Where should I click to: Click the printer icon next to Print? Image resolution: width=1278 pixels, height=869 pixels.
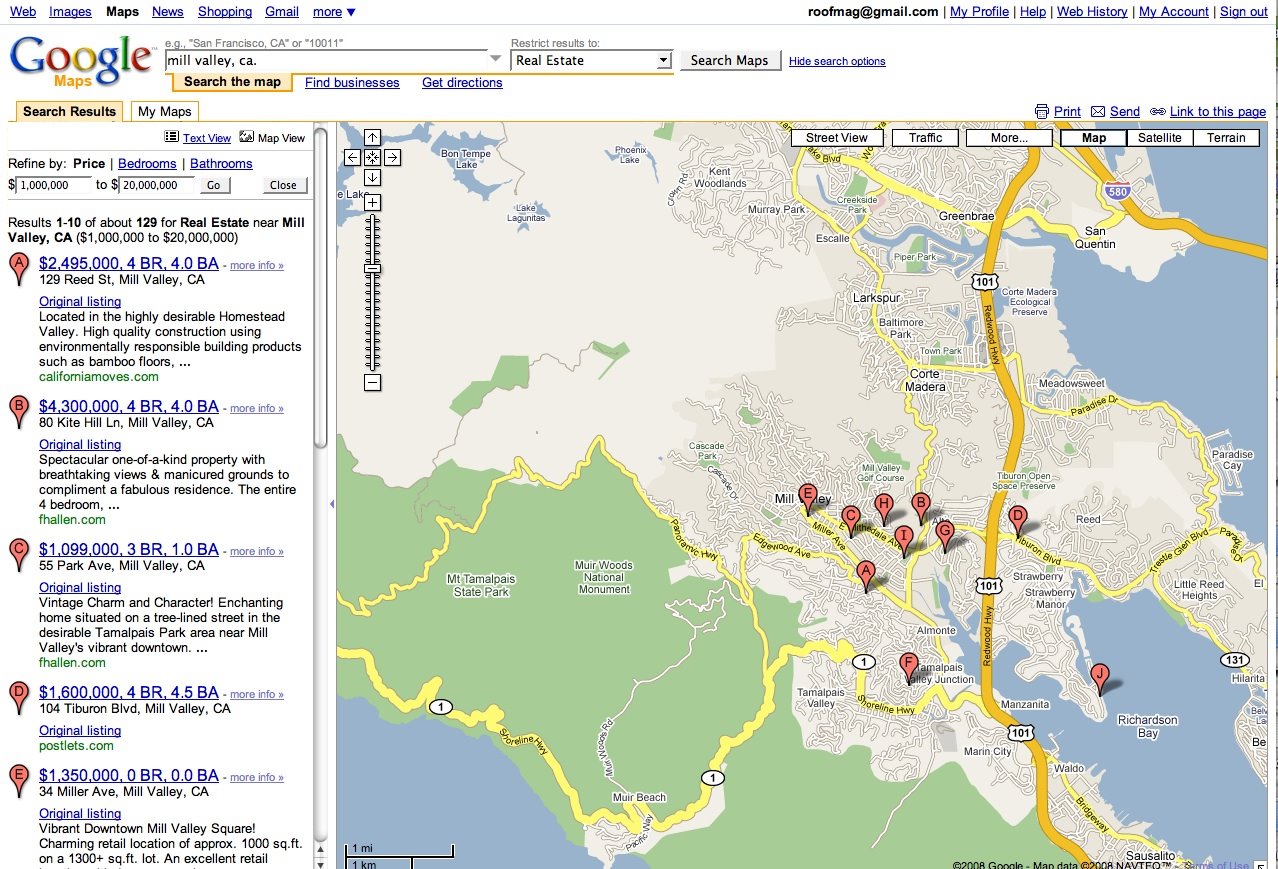click(x=1042, y=112)
